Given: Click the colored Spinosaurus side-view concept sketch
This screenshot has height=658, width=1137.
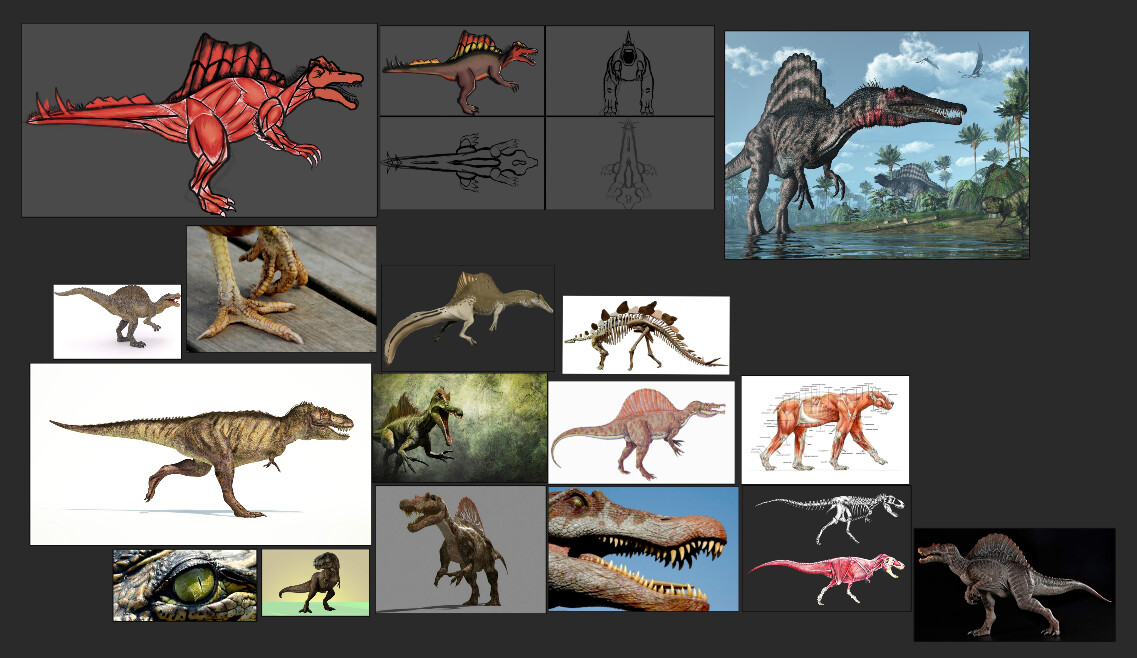Looking at the screenshot, I should 461,70.
